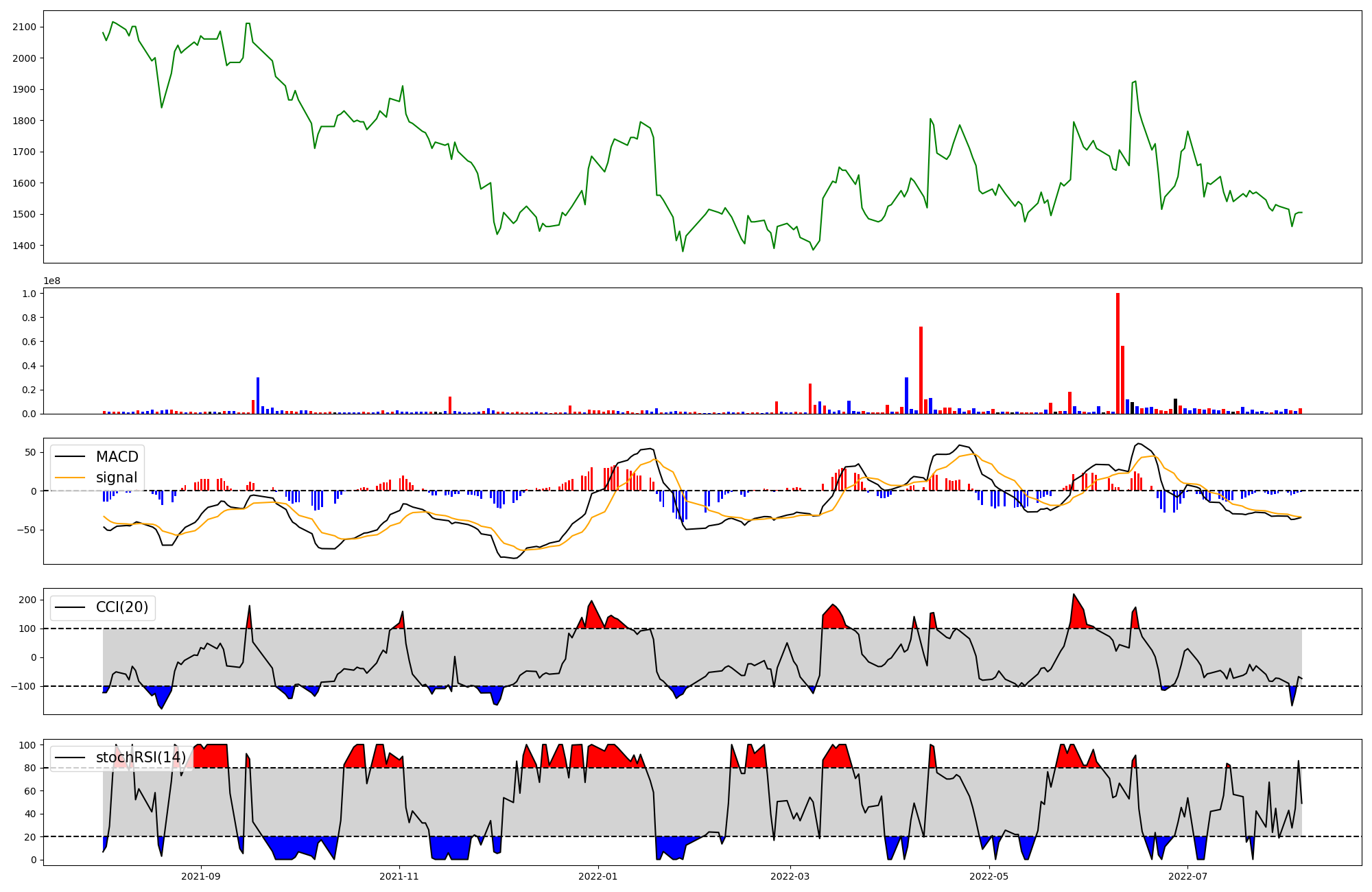The image size is (1372, 892).
Task: Click the 2022-05 x-axis date label
Action: (989, 876)
